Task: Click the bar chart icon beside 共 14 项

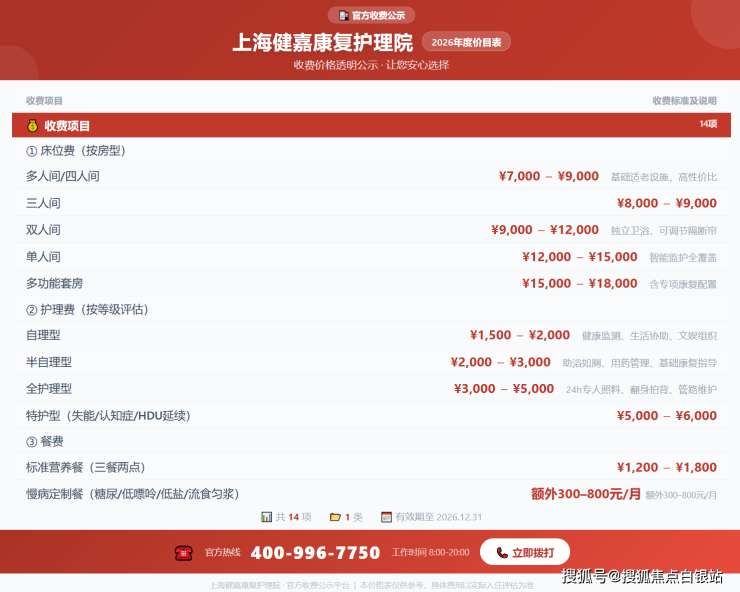Action: (267, 517)
